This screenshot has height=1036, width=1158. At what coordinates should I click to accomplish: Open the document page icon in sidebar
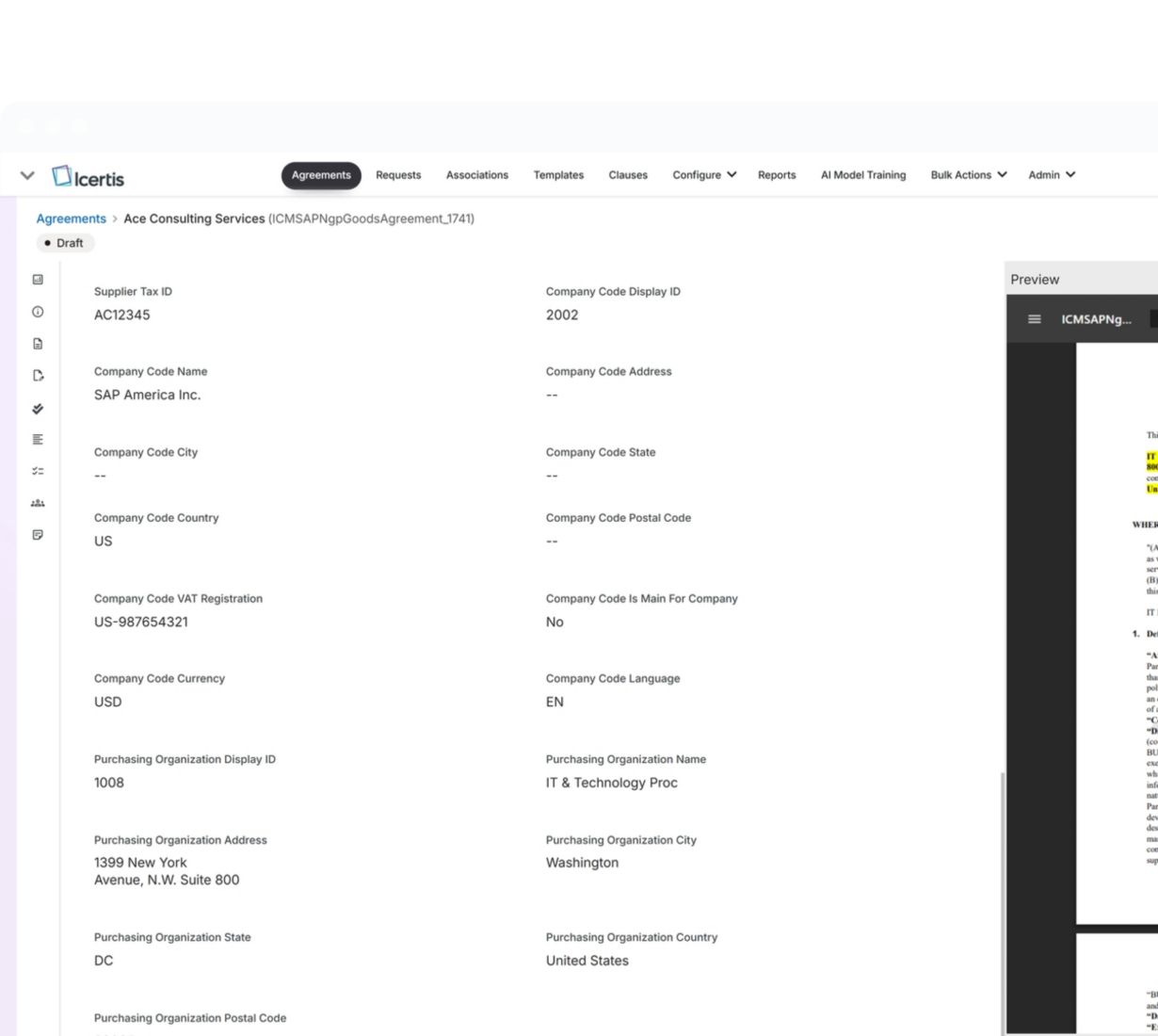click(38, 344)
